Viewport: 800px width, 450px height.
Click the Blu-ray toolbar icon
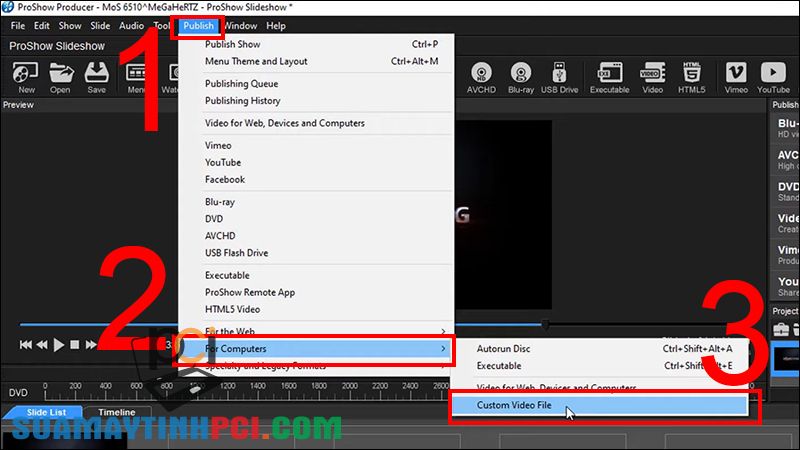520,77
